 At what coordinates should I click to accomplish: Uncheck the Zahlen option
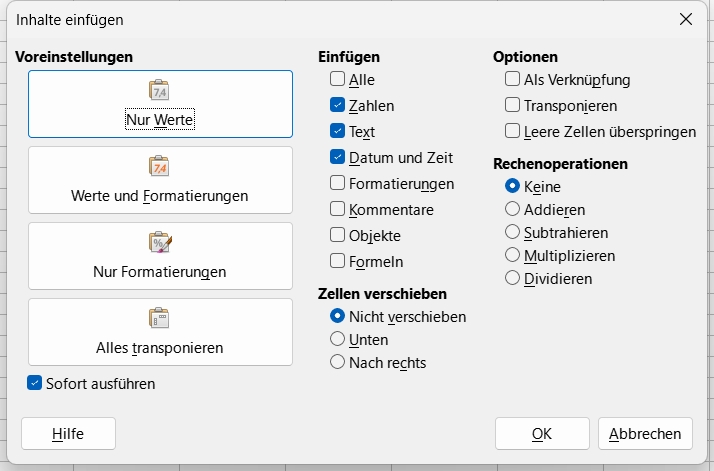pyautogui.click(x=338, y=105)
